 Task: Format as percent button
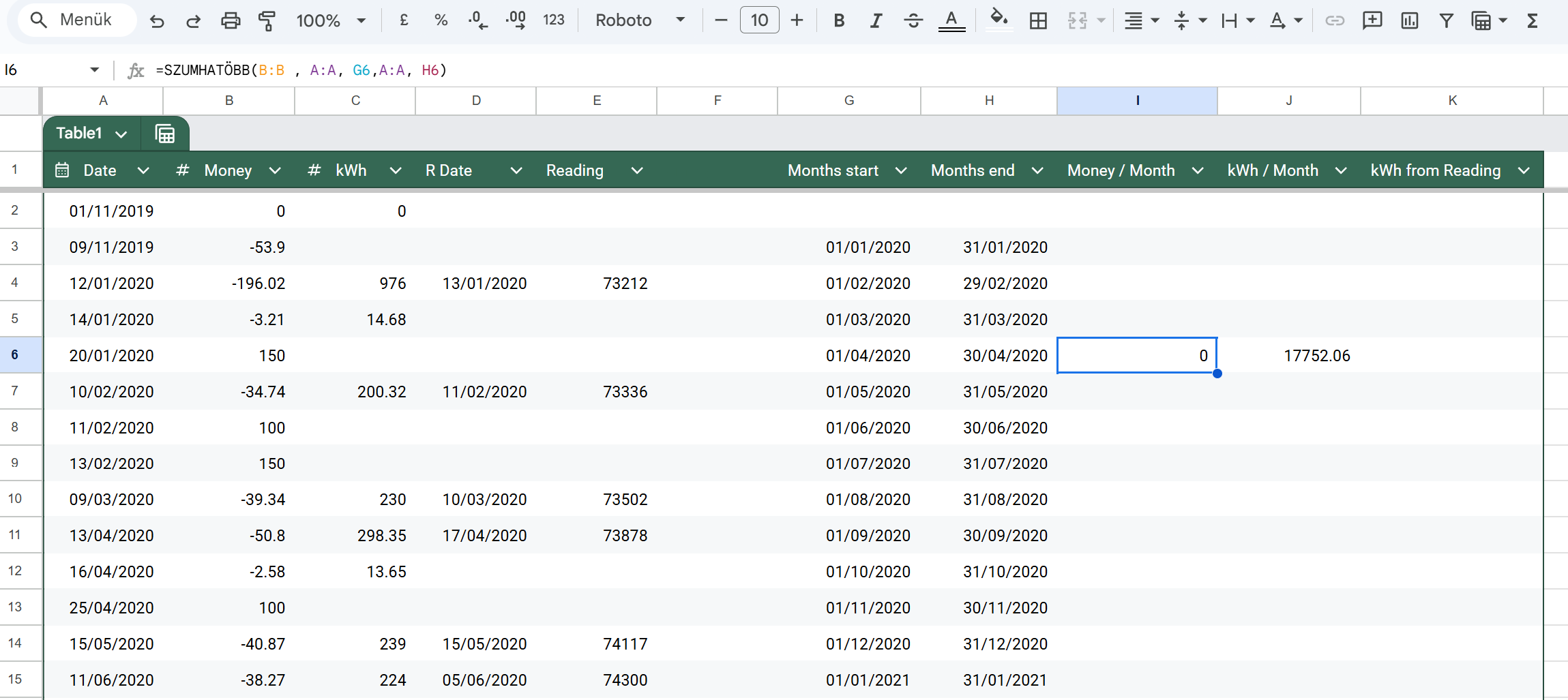pos(441,20)
